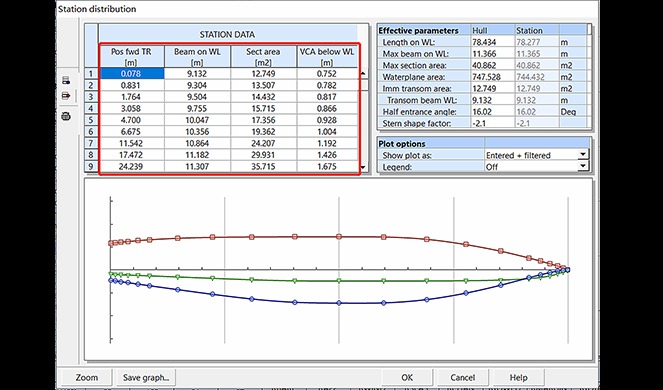This screenshot has width=663, height=390.
Task: Select the Pos fwd TR cell 3.058
Action: 132,108
